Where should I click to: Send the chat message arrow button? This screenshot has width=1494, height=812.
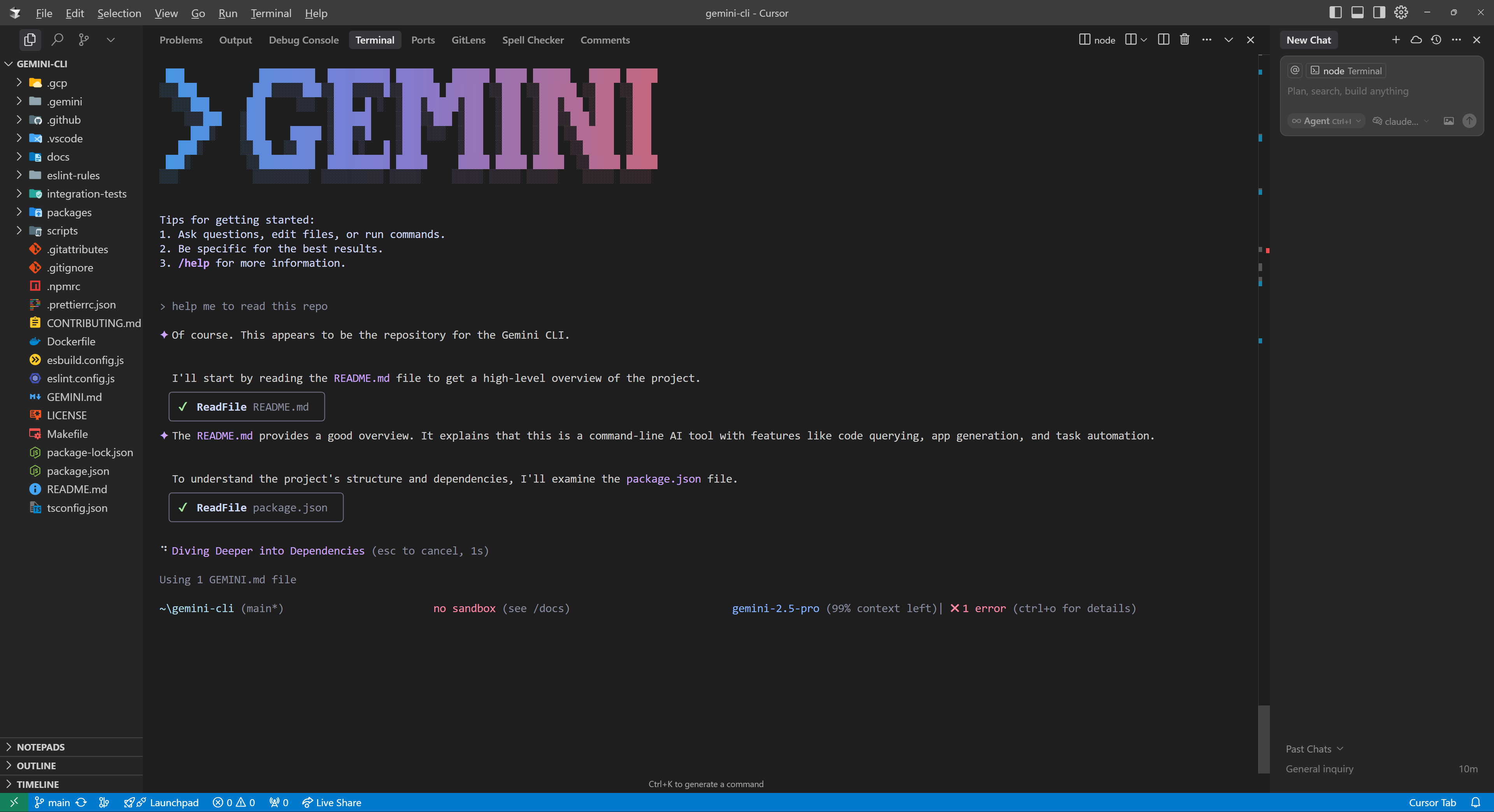[x=1468, y=121]
